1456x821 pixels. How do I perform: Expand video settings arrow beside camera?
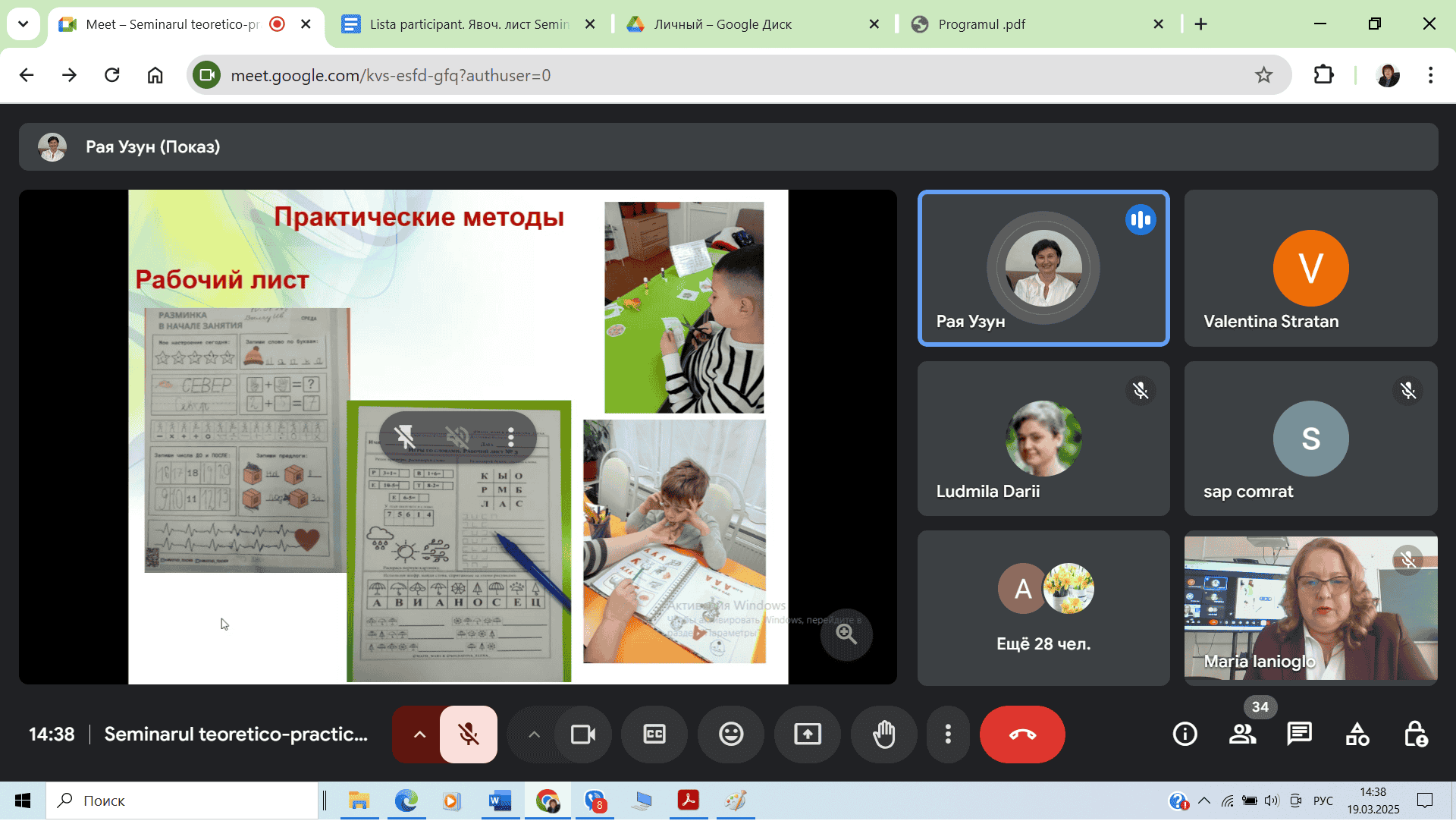coord(534,734)
